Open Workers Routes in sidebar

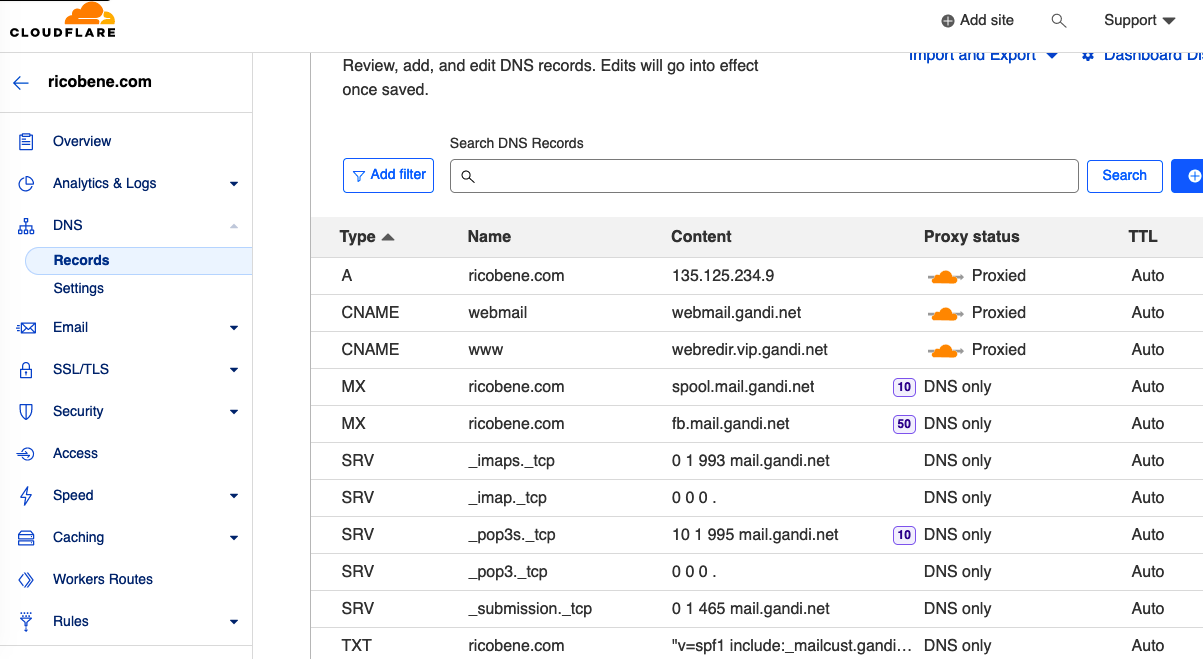pyautogui.click(x=103, y=579)
